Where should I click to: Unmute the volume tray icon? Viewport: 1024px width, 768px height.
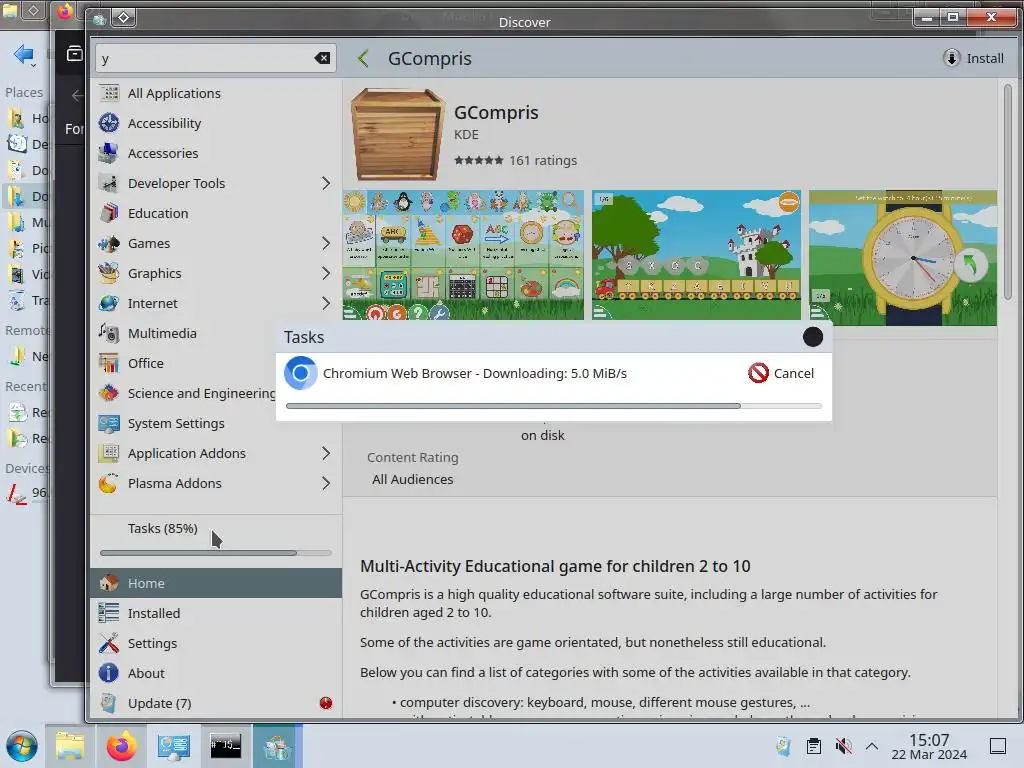click(843, 746)
